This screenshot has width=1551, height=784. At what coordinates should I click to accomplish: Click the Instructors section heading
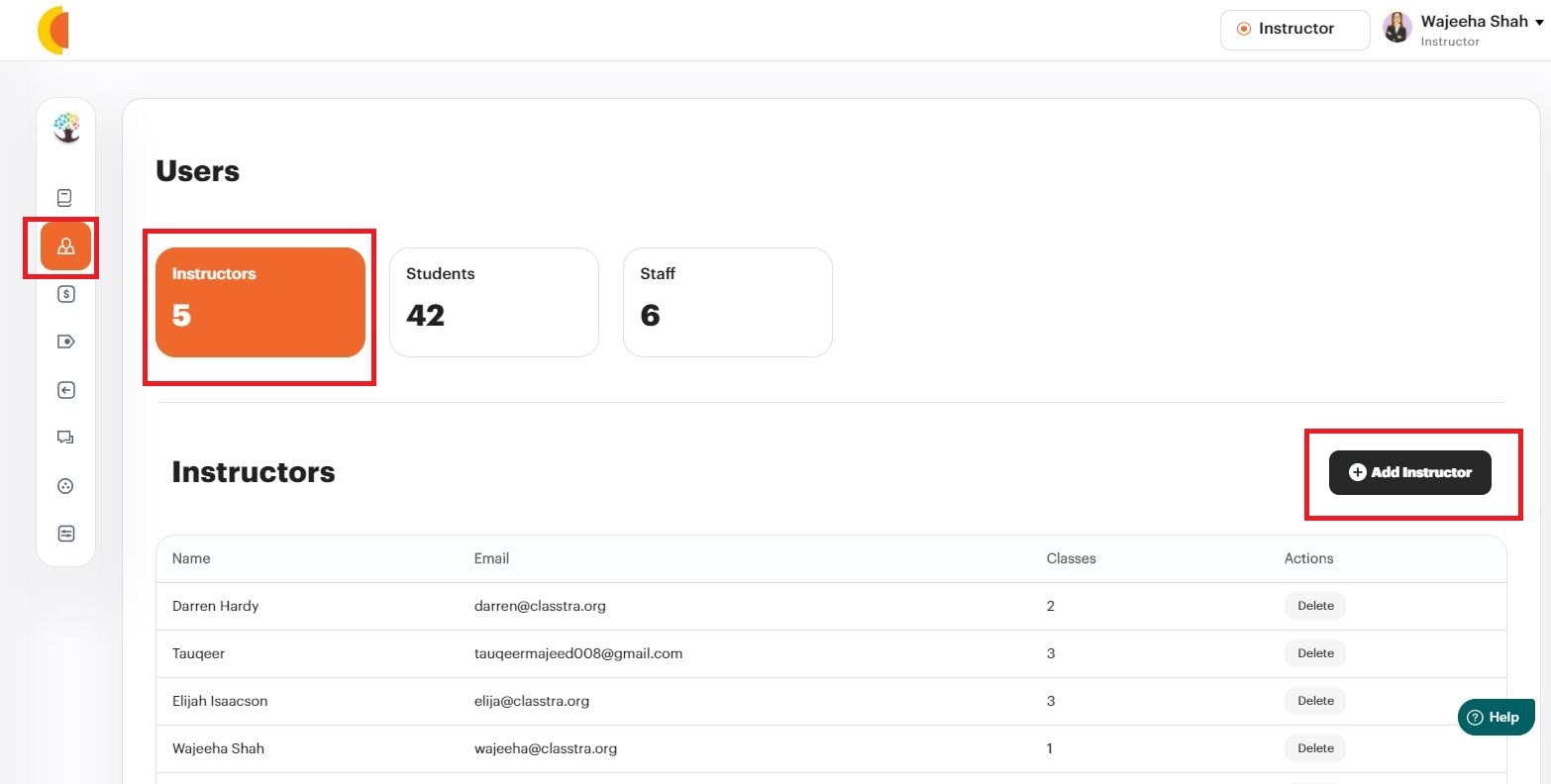[x=254, y=472]
